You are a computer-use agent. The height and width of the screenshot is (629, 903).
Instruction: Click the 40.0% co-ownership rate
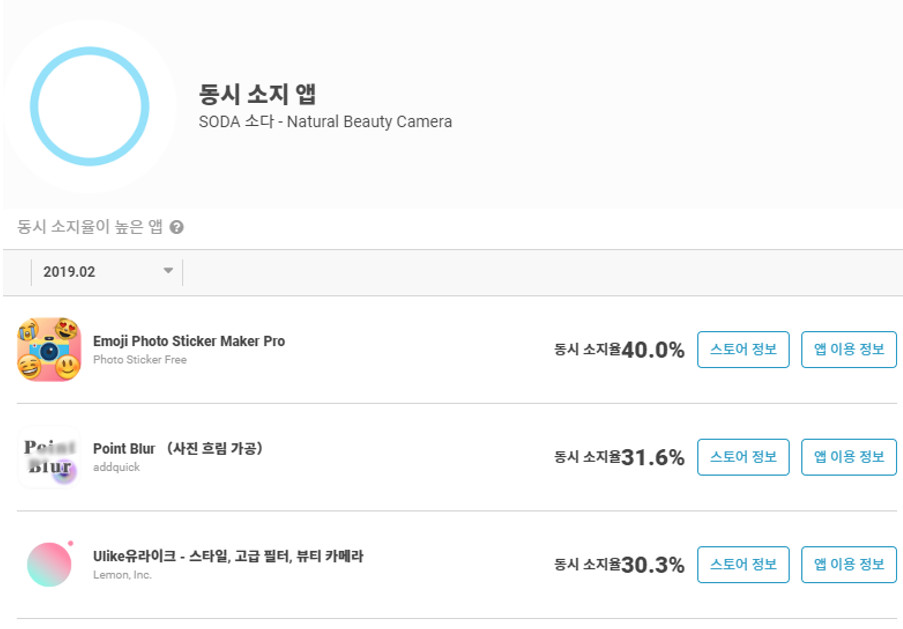[653, 350]
